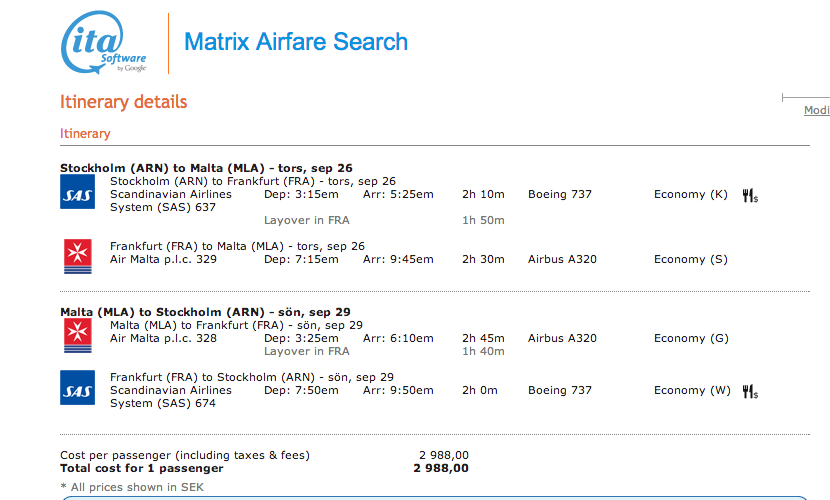This screenshot has height=500, width=830.
Task: Click the meal icon next to Economy (K)
Action: [x=750, y=196]
